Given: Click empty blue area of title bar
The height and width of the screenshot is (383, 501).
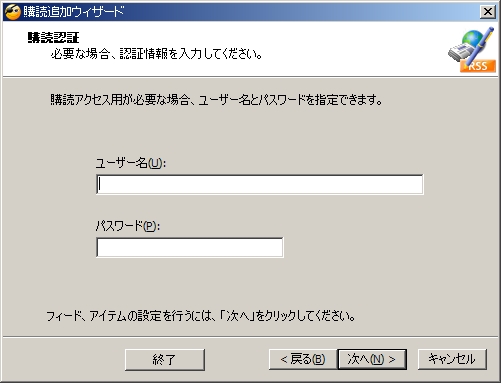Looking at the screenshot, I should [300, 12].
